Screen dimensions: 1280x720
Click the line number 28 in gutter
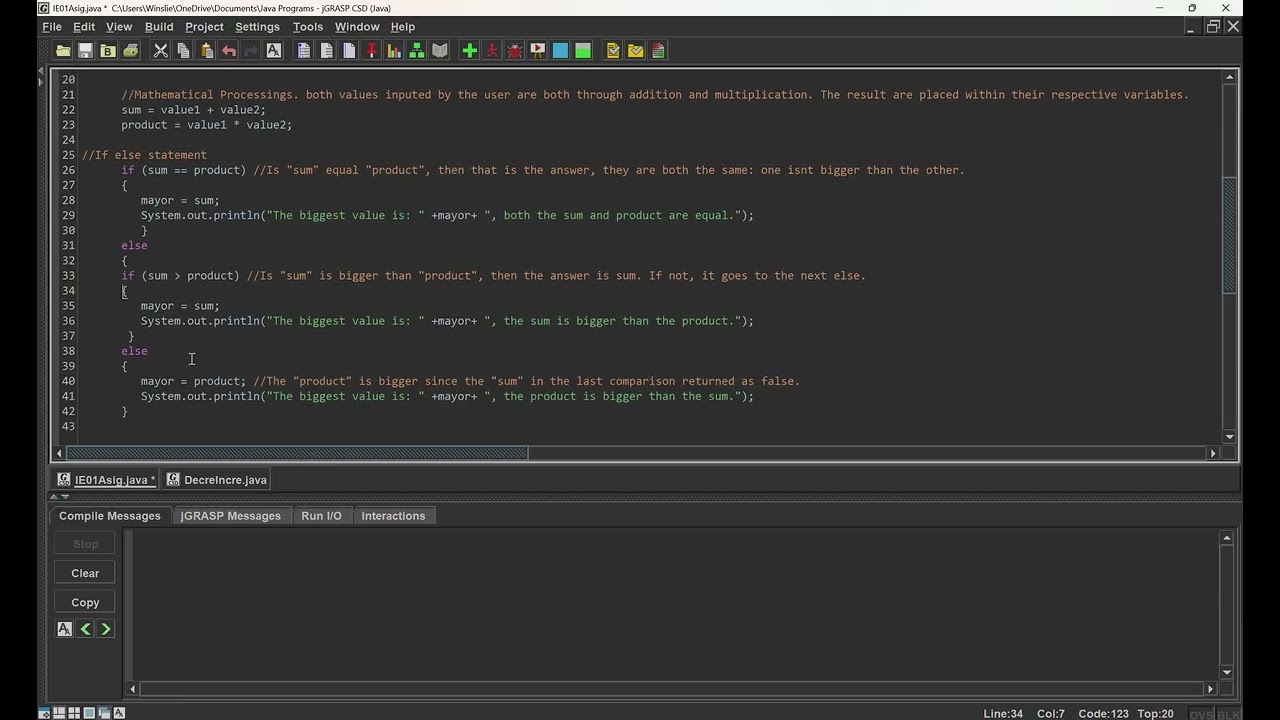tap(68, 200)
